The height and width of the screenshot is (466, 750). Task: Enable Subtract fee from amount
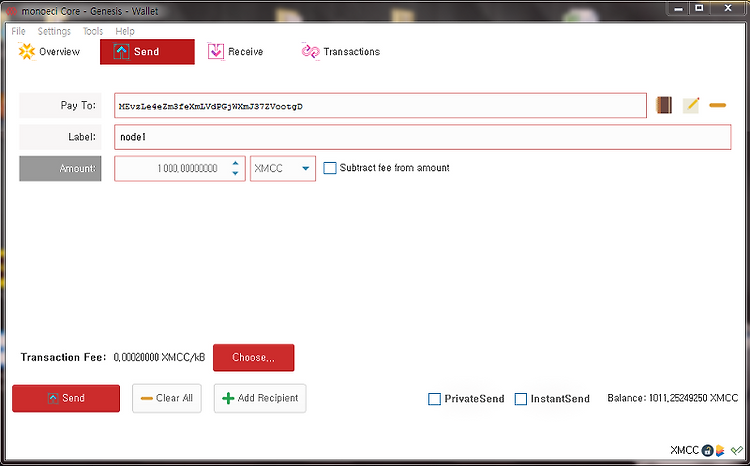[x=330, y=168]
